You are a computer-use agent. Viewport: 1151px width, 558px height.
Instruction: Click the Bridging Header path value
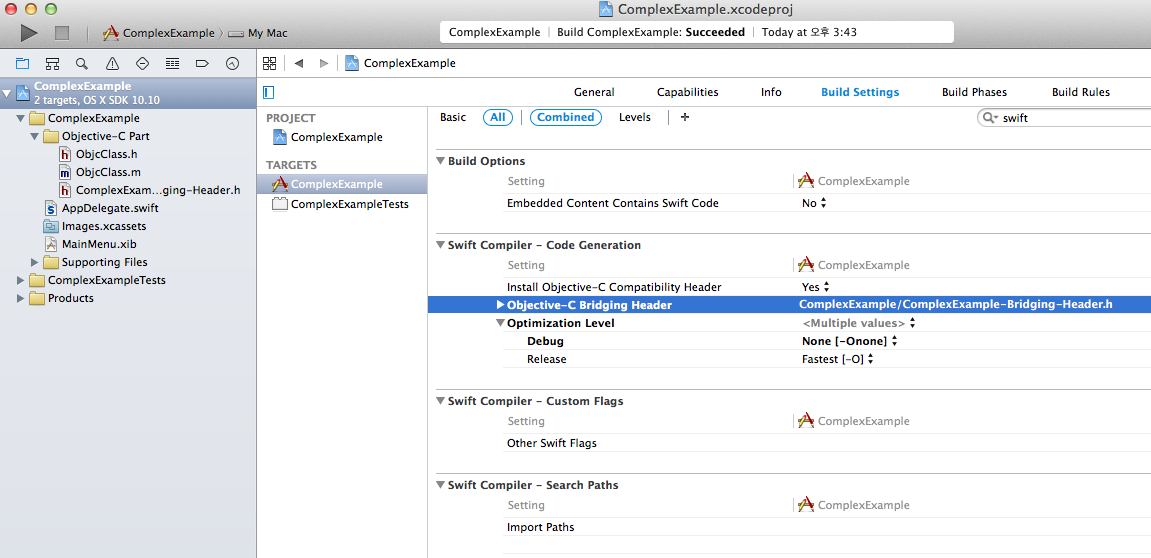tap(956, 305)
